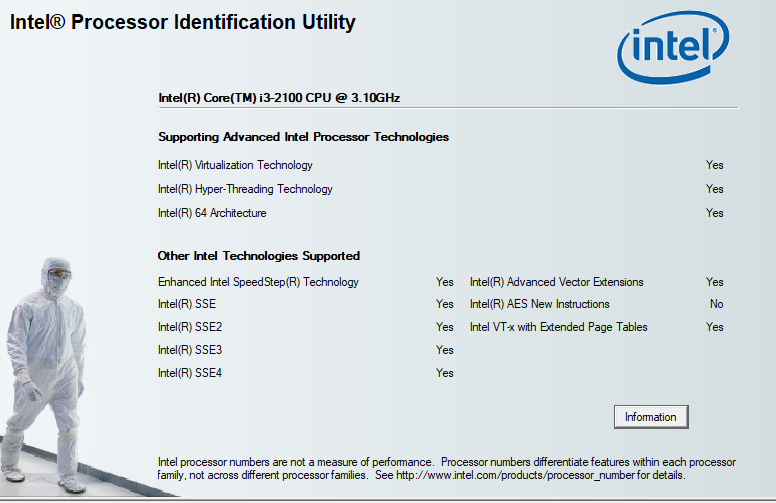The width and height of the screenshot is (776, 503).
Task: Click the Information button
Action: point(651,417)
